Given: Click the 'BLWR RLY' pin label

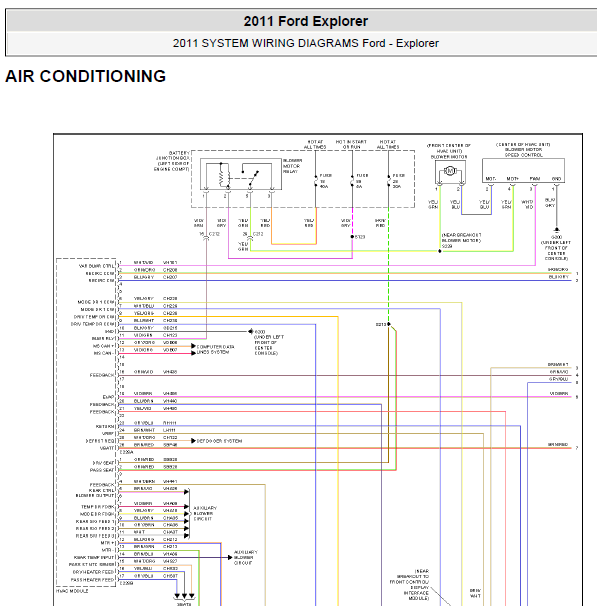Looking at the screenshot, I should coord(103,339).
